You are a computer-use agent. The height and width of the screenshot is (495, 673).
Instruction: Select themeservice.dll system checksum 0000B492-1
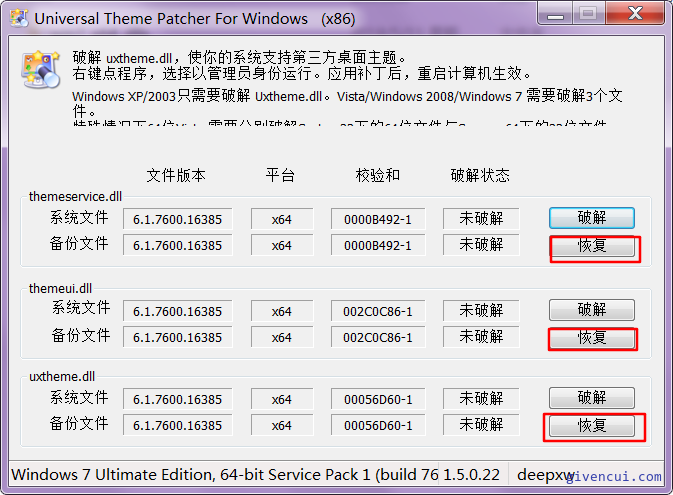[x=378, y=219]
